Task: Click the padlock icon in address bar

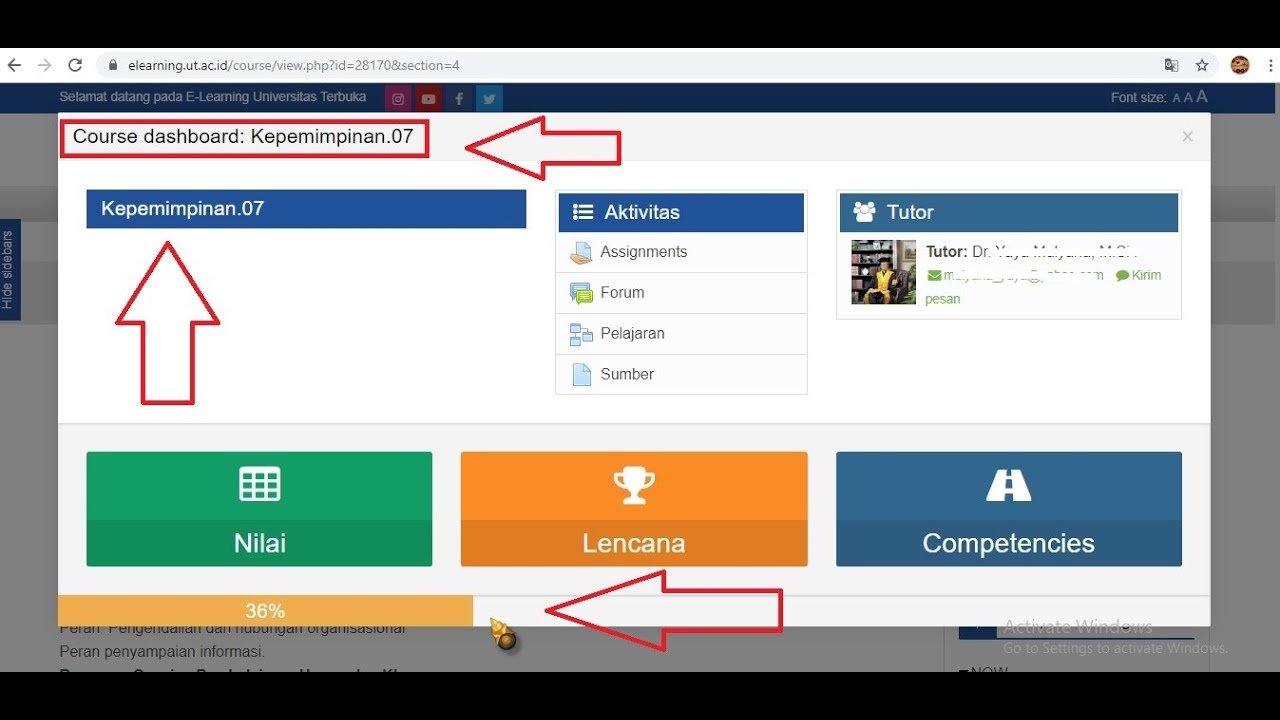Action: tap(112, 65)
